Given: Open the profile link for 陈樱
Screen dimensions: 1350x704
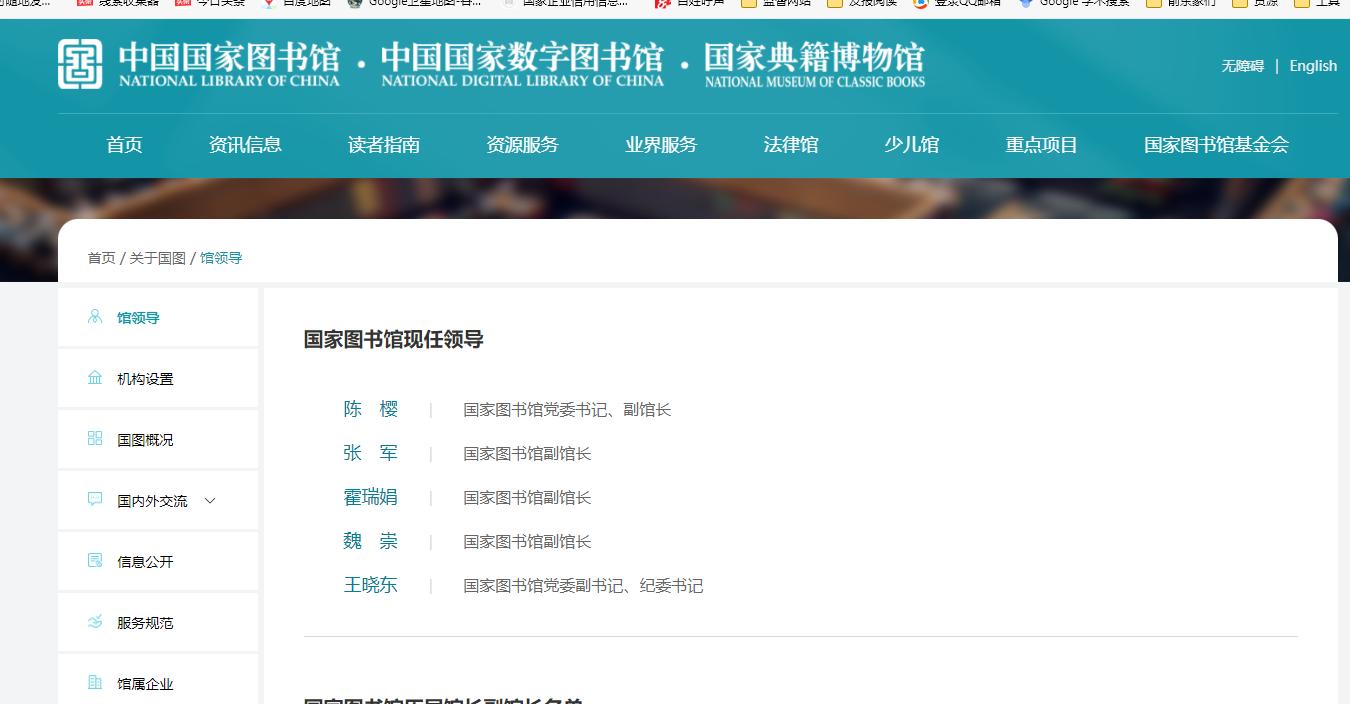Looking at the screenshot, I should tap(371, 409).
